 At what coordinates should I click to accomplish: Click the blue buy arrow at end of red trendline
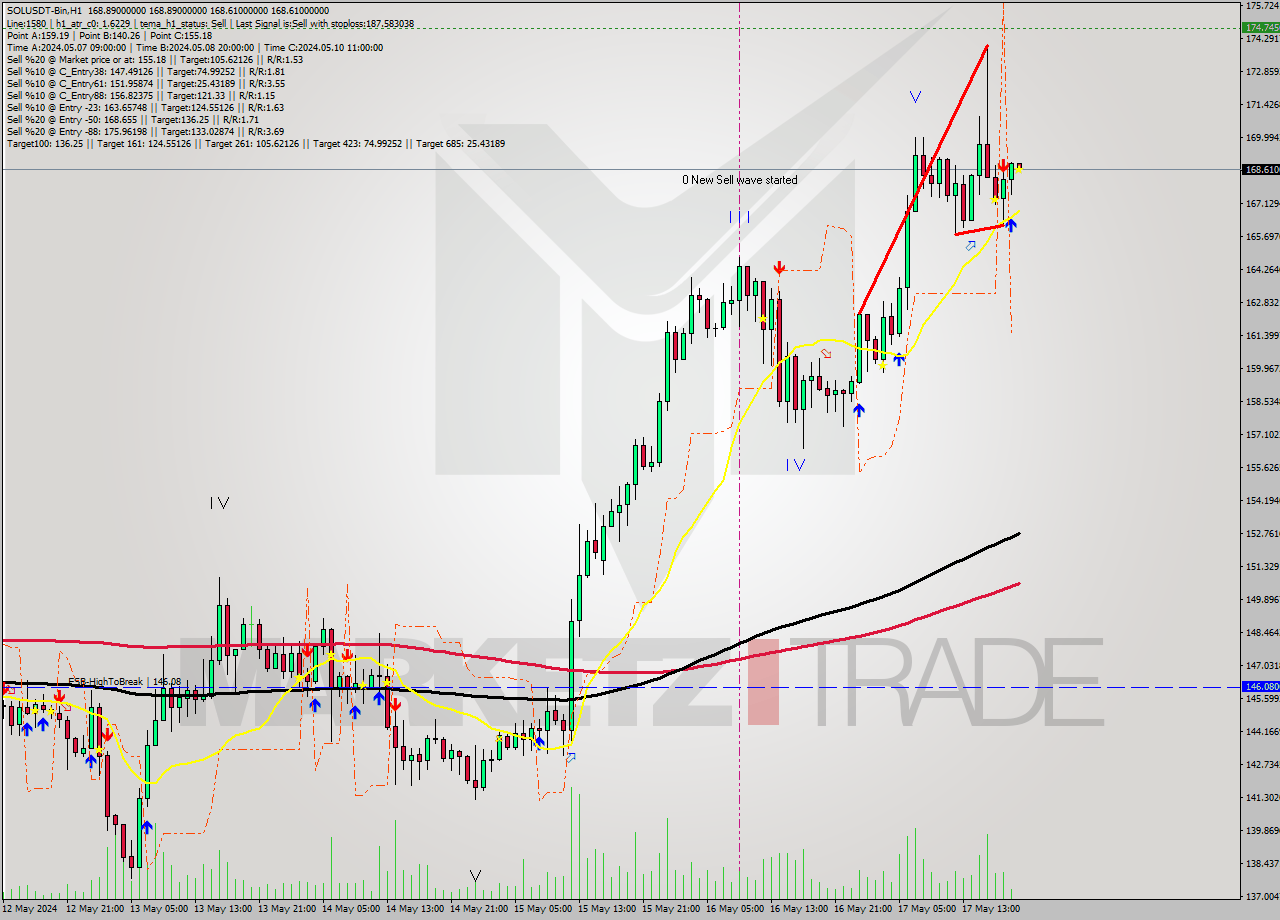tap(1011, 226)
